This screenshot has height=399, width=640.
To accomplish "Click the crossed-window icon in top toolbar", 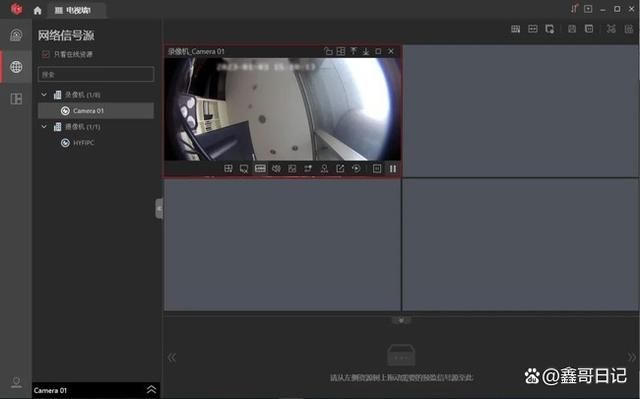I will [x=611, y=29].
